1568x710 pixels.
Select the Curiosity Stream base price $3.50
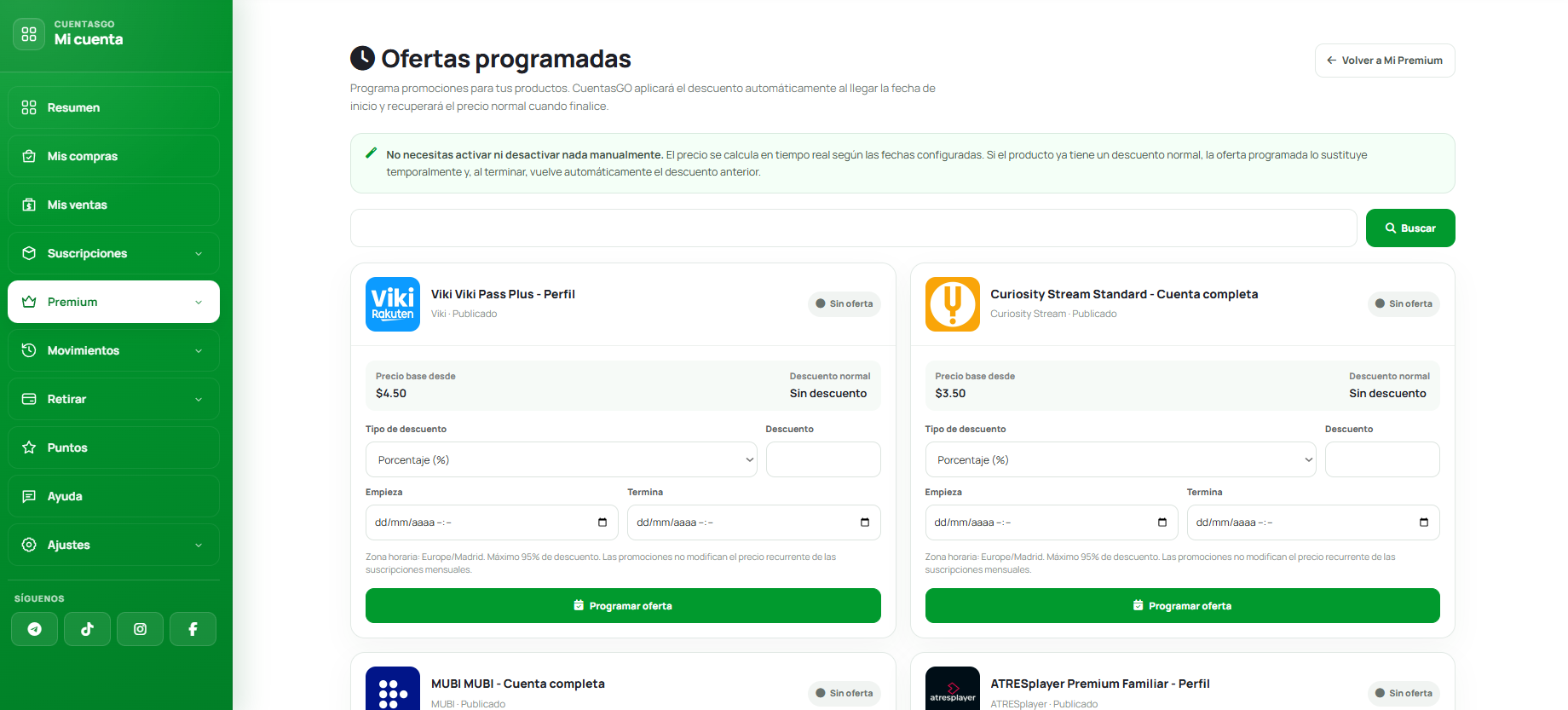coord(950,393)
